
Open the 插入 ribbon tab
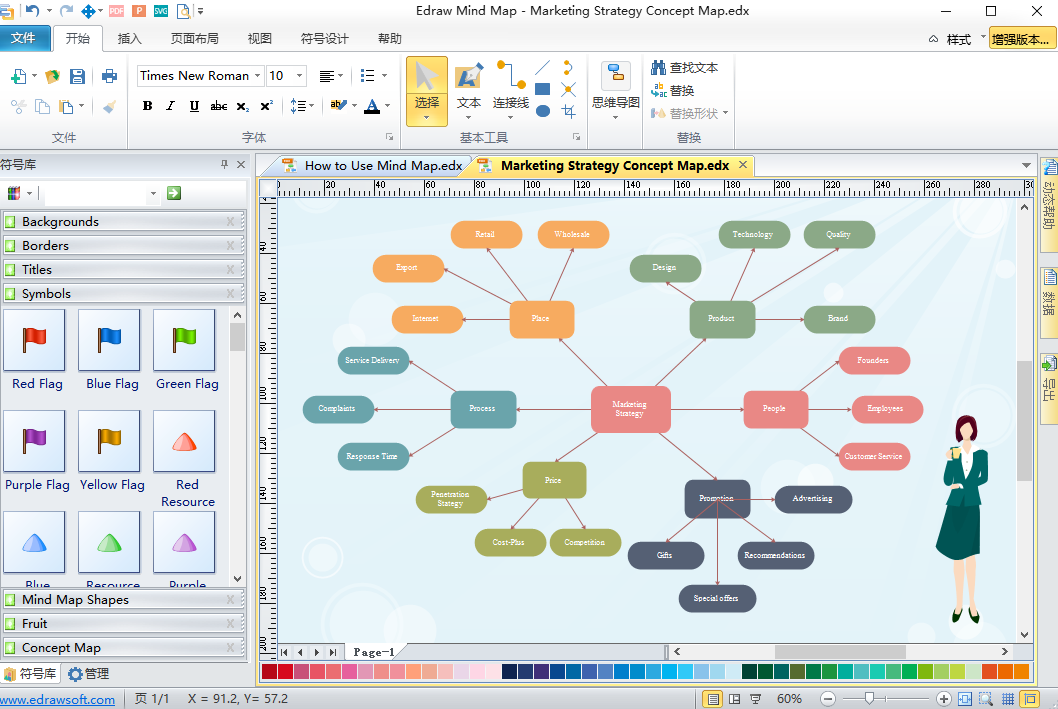(129, 39)
